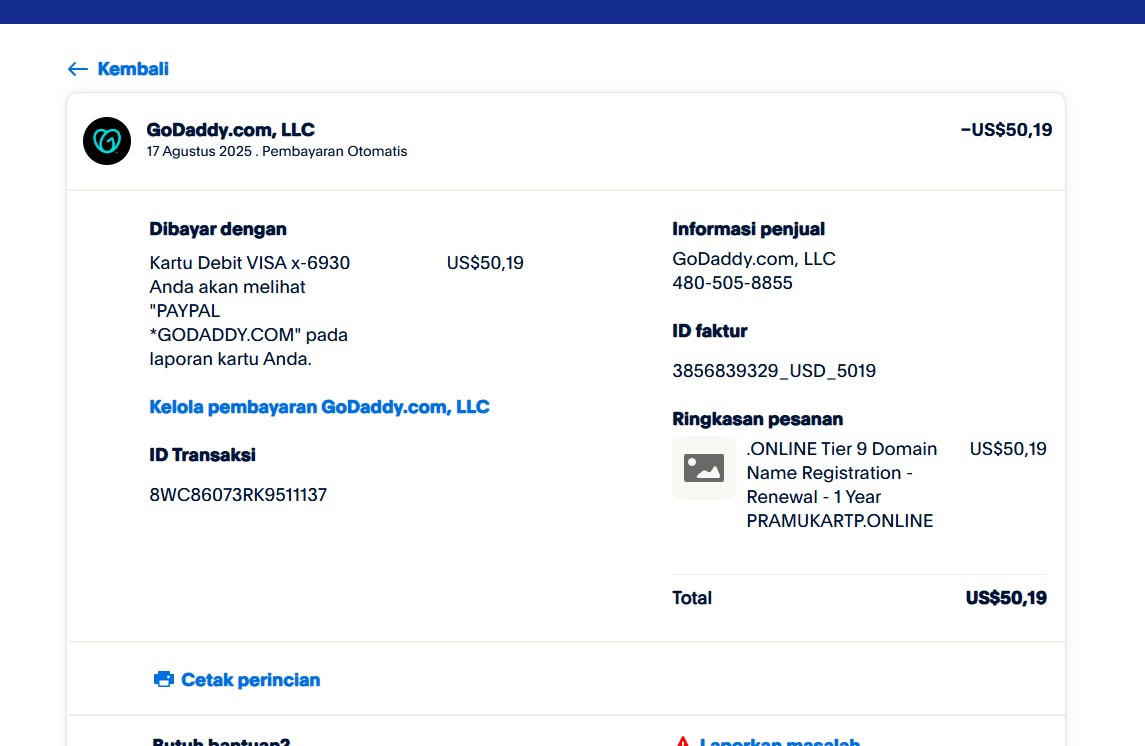
Task: Click the order item image placeholder
Action: pyautogui.click(x=703, y=468)
